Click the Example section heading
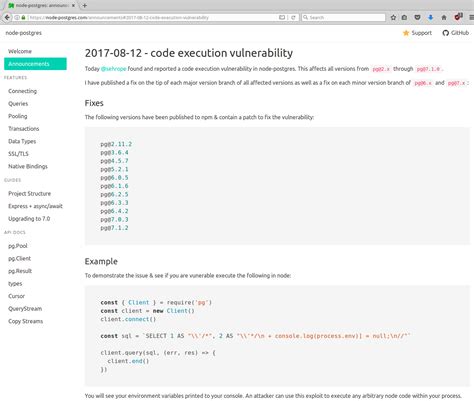This screenshot has height=401, width=474. [101, 261]
